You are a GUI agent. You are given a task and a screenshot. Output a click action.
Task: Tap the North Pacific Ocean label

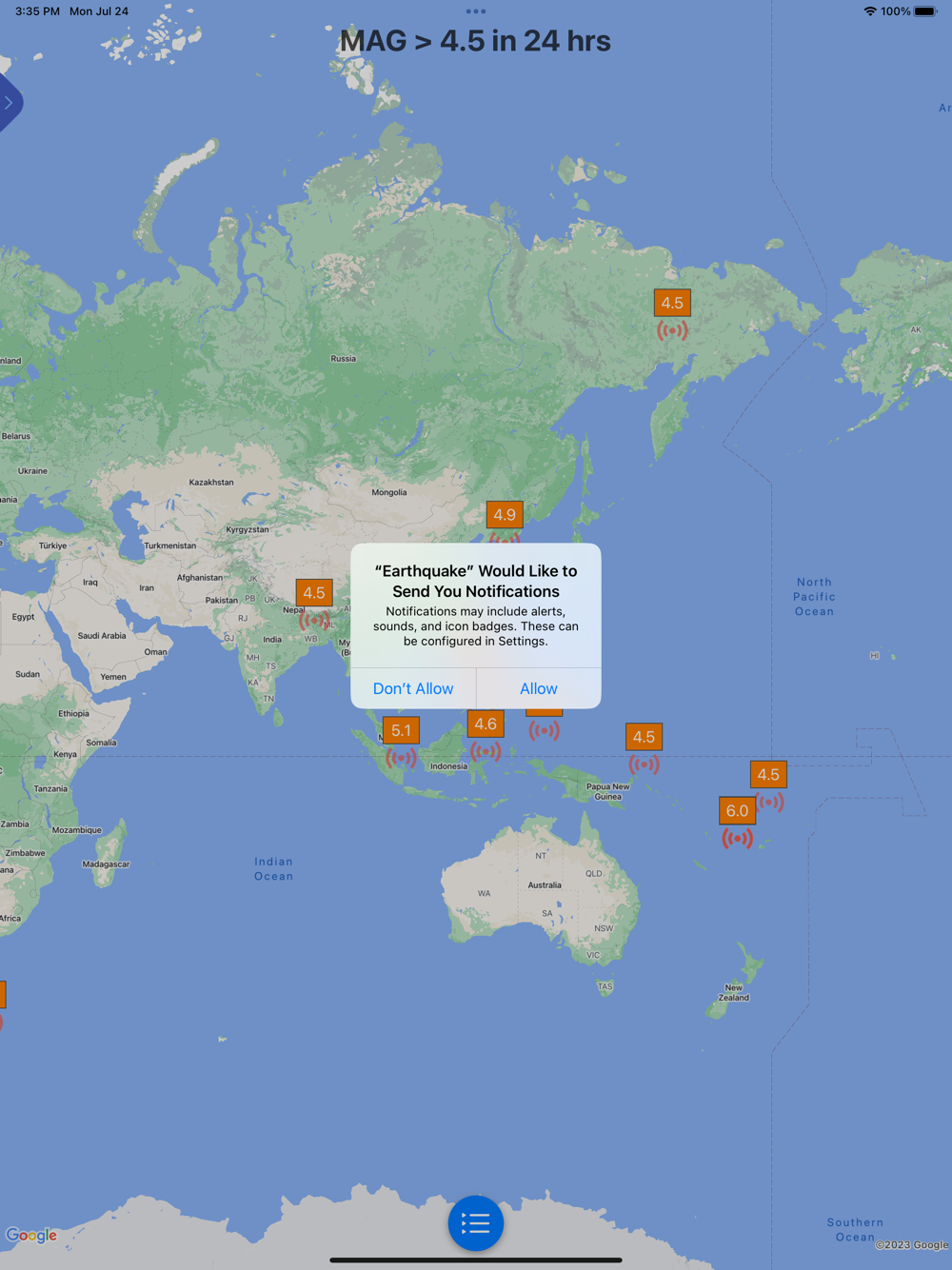pyautogui.click(x=815, y=597)
